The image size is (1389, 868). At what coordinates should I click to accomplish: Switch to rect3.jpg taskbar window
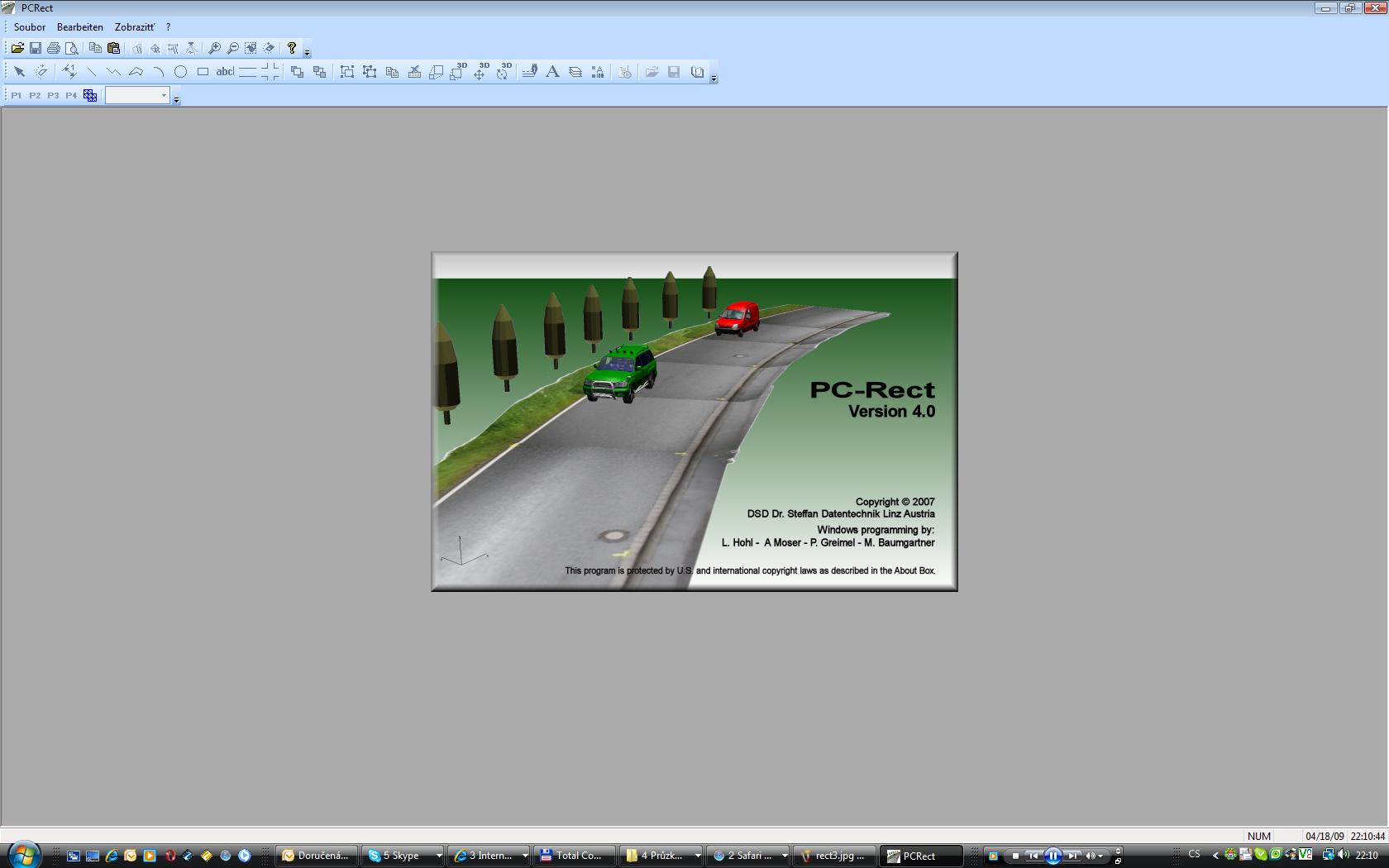tap(834, 856)
